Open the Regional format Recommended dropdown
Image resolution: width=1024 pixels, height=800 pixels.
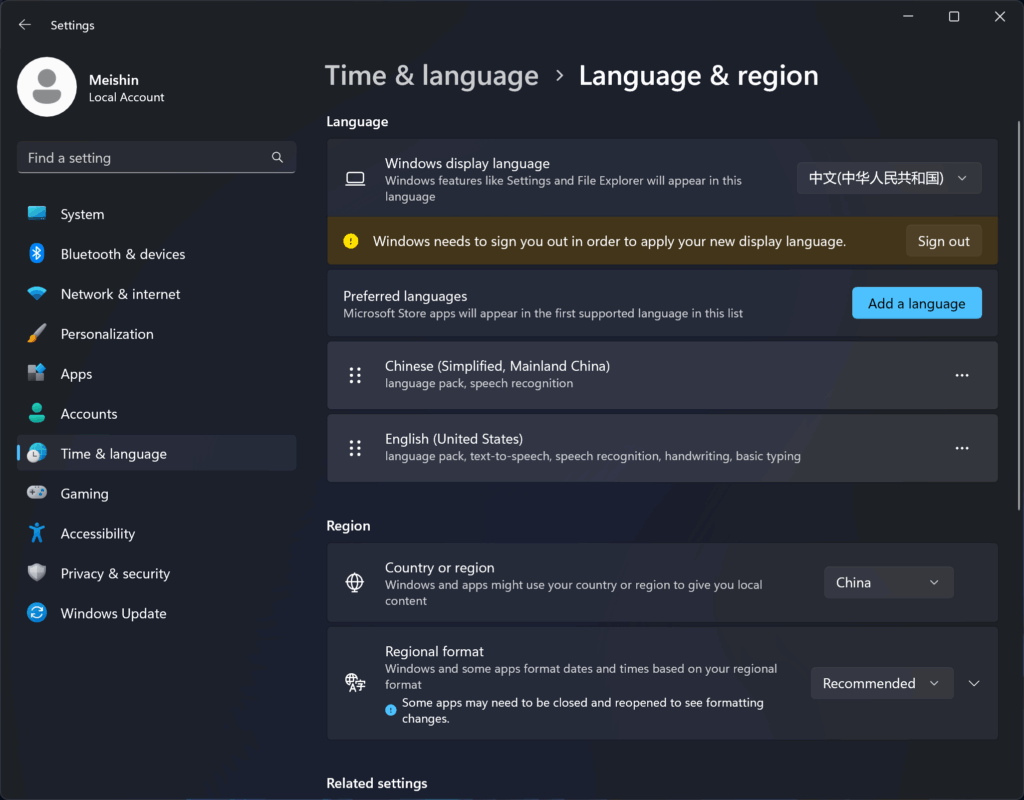[x=880, y=683]
